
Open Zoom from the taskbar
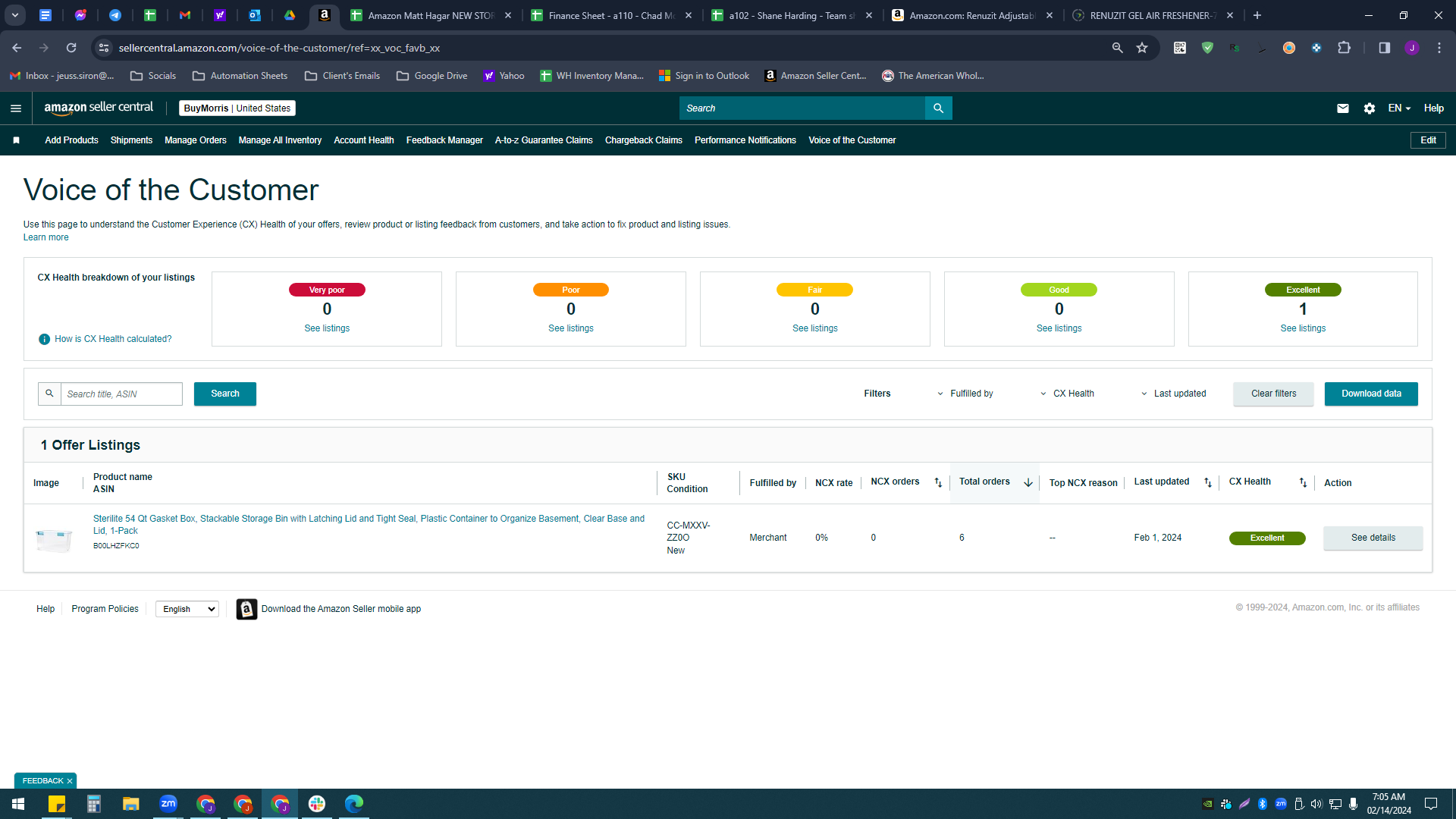pyautogui.click(x=168, y=804)
